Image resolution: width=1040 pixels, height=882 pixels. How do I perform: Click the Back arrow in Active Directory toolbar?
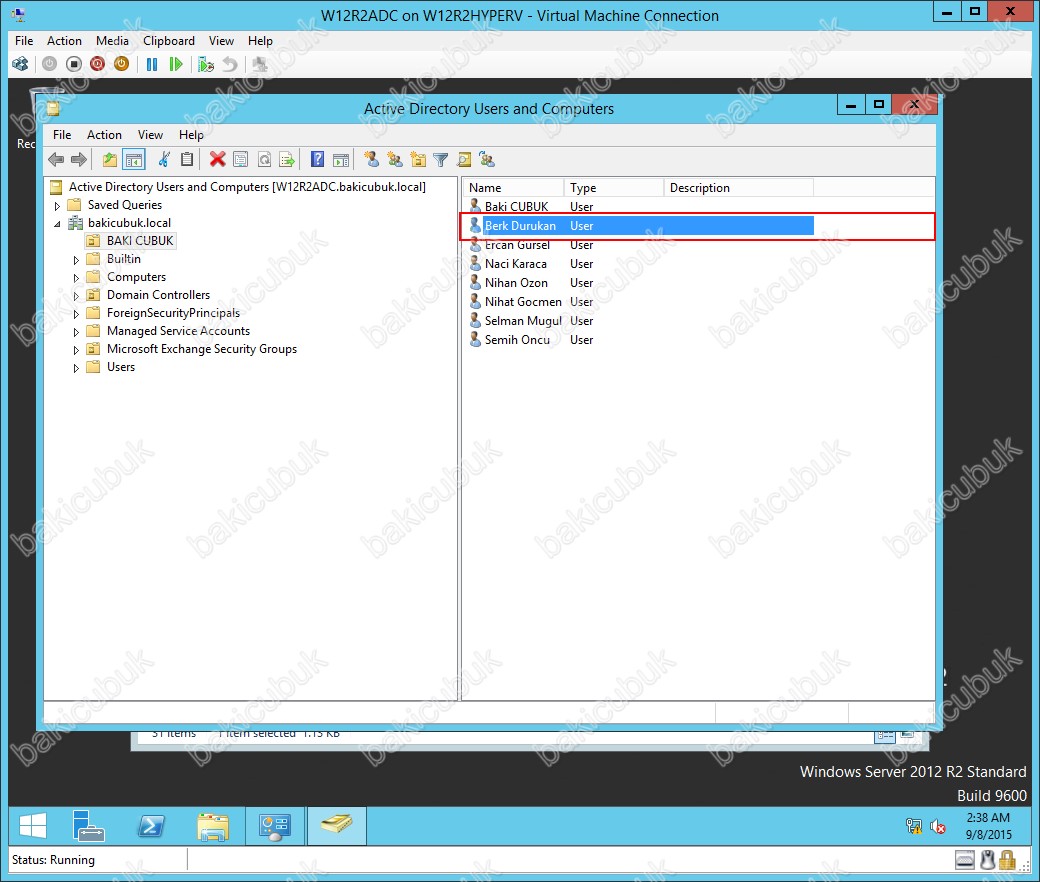pos(56,159)
